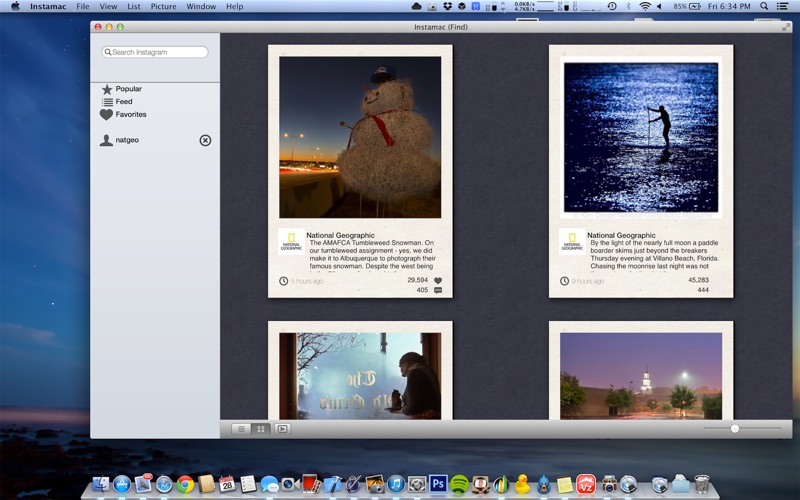Screen dimensions: 800x500
Task: Enter full screen using window corner arrows
Action: 786,27
